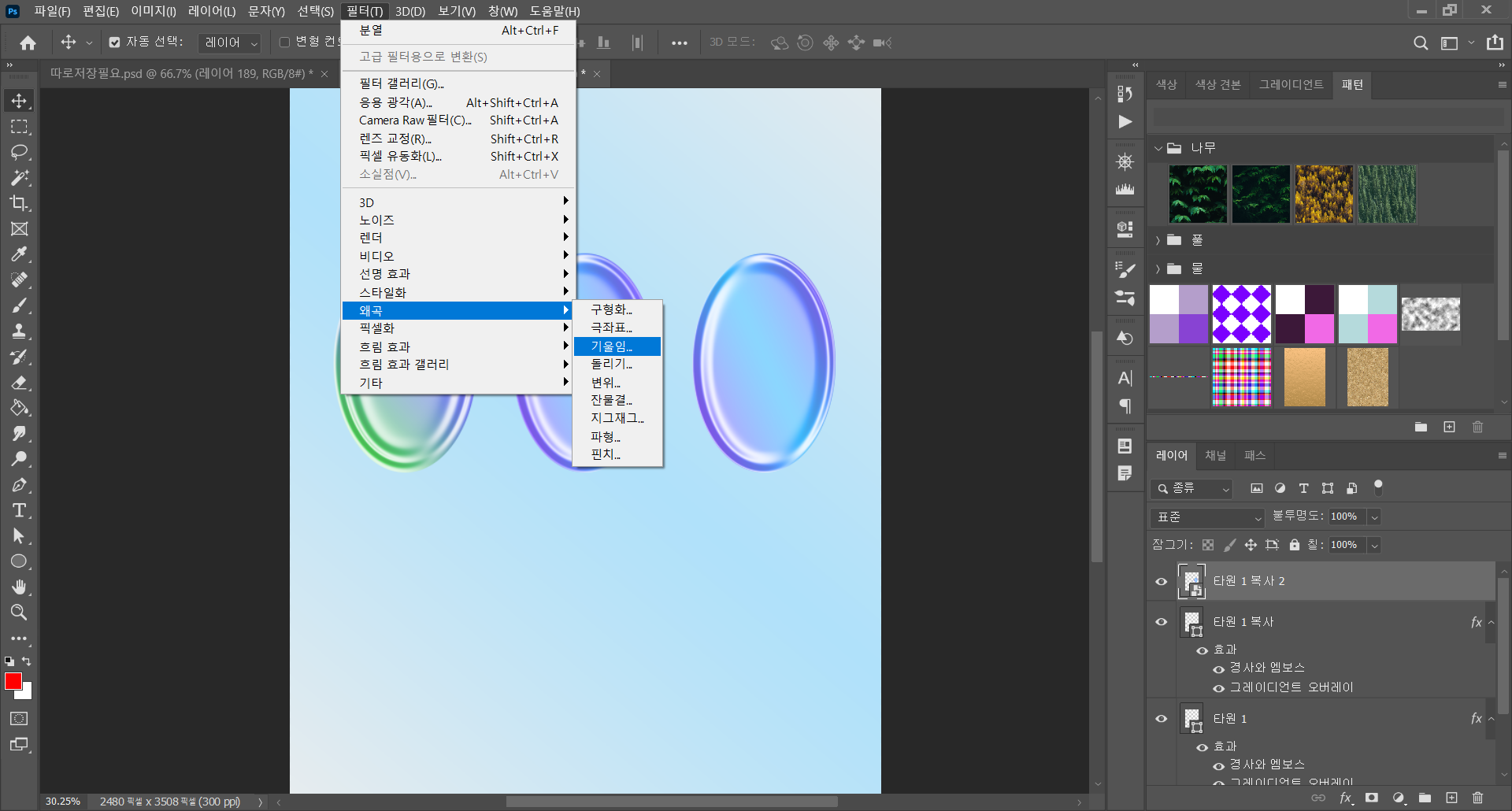Image resolution: width=1512 pixels, height=811 pixels.
Task: Select the plaid pattern swatch
Action: (1242, 377)
